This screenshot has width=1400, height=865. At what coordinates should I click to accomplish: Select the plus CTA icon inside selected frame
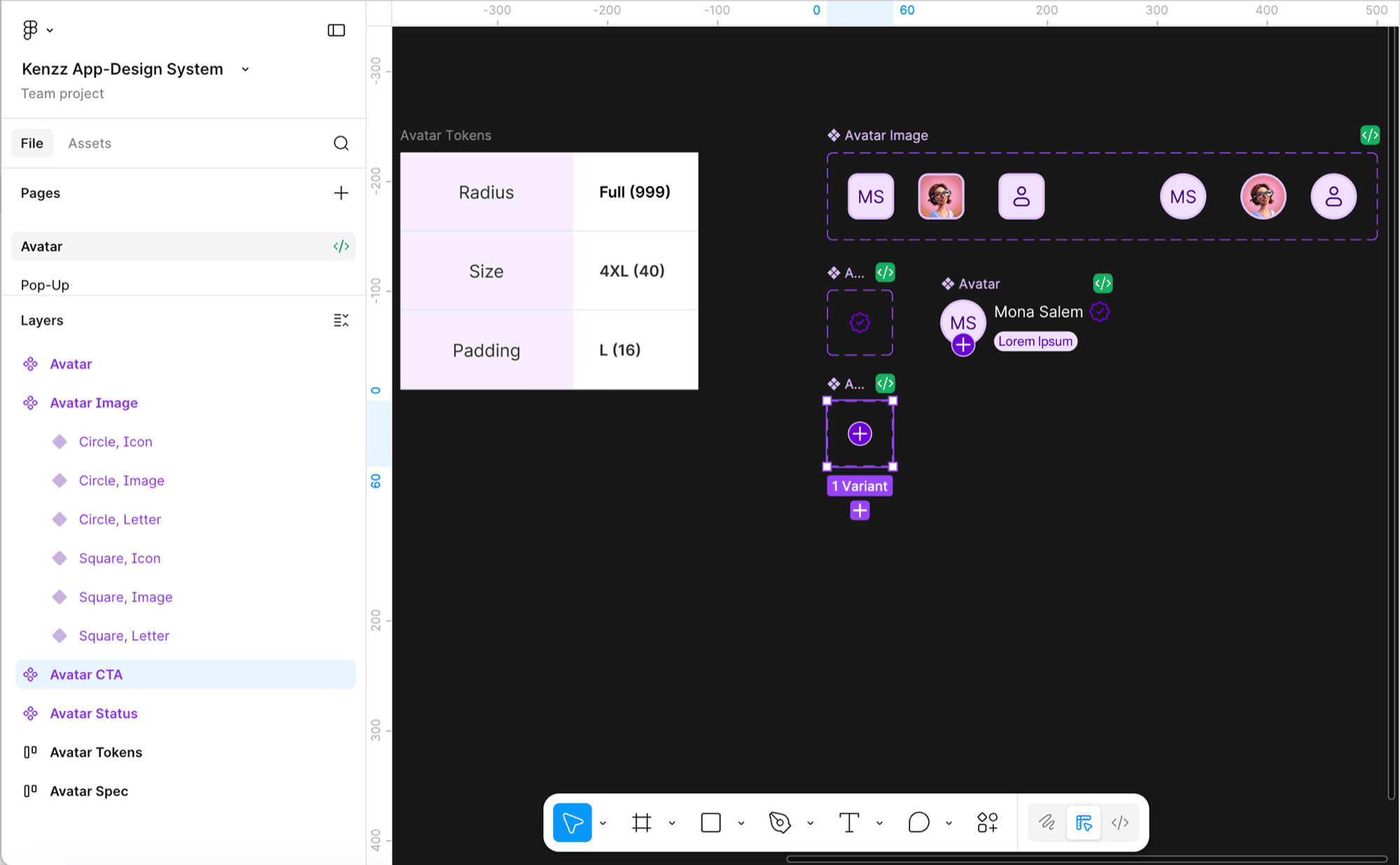click(x=860, y=434)
